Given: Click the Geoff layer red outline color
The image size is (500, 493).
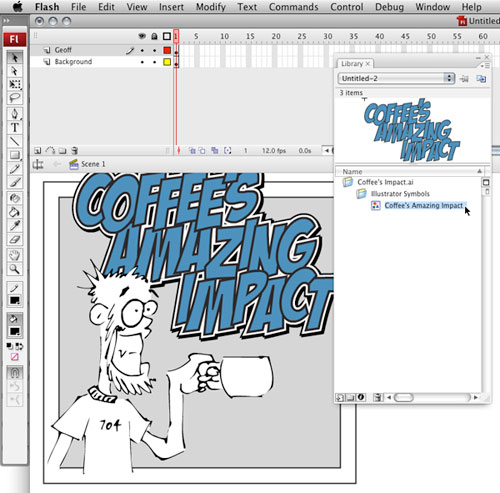Looking at the screenshot, I should [x=167, y=50].
